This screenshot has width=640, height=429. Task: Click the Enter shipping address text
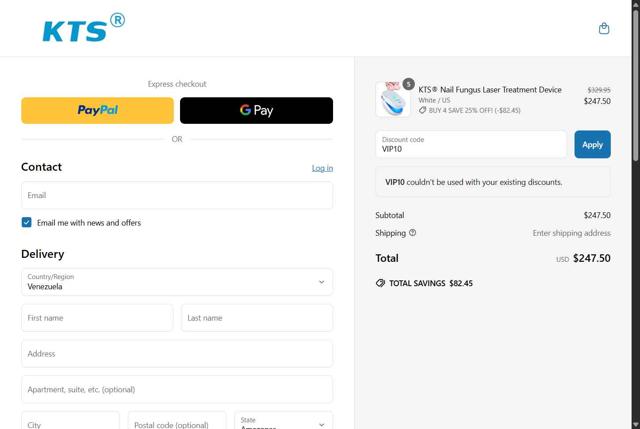click(x=571, y=233)
